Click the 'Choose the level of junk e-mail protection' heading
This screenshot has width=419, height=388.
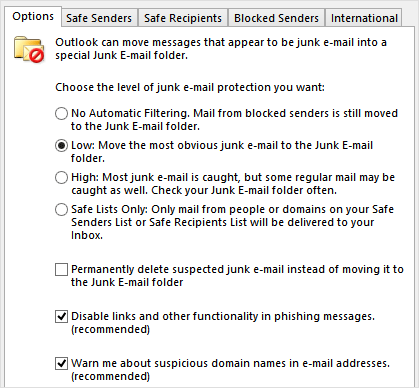point(190,87)
